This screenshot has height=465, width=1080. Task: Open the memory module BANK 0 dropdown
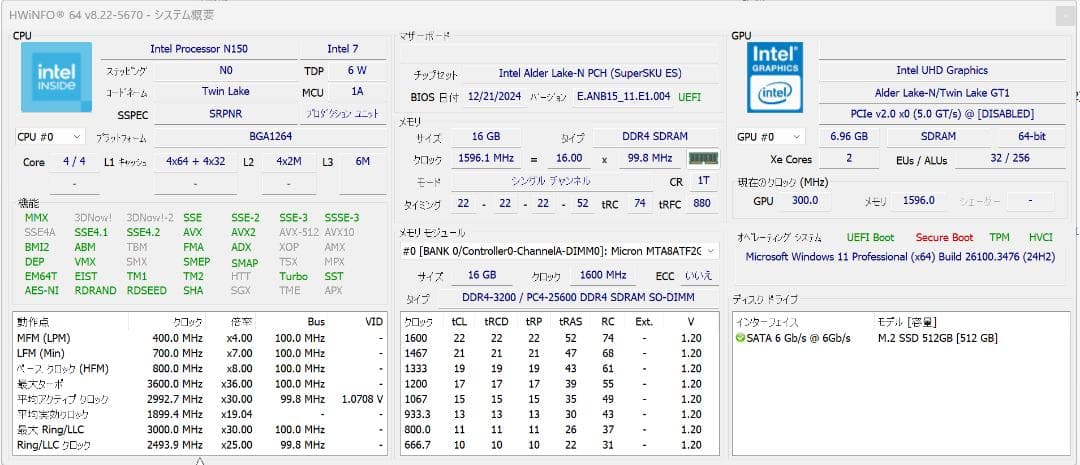[x=560, y=251]
